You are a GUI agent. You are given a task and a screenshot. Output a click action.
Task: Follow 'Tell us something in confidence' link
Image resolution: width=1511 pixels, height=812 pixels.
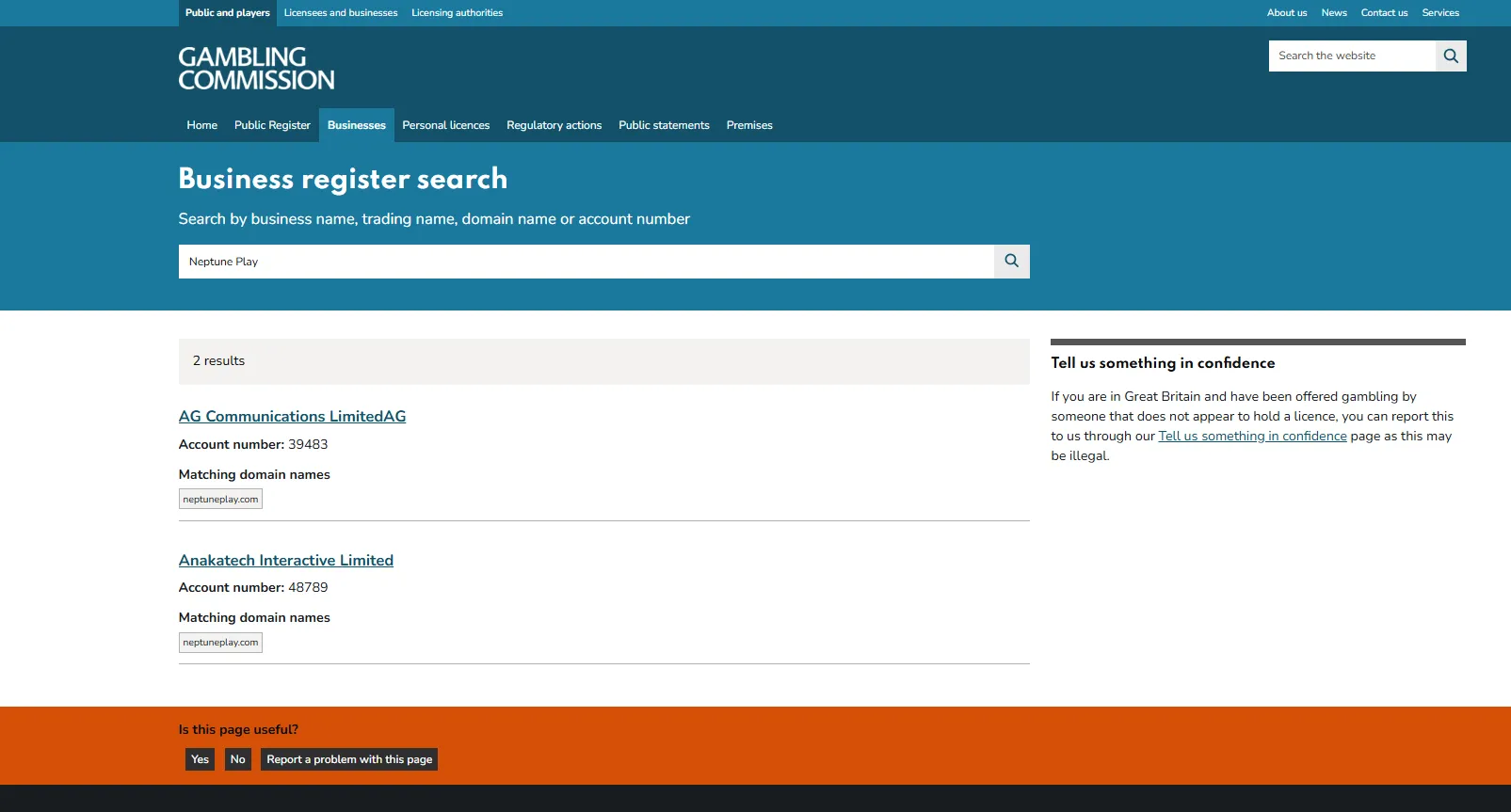[1252, 437]
